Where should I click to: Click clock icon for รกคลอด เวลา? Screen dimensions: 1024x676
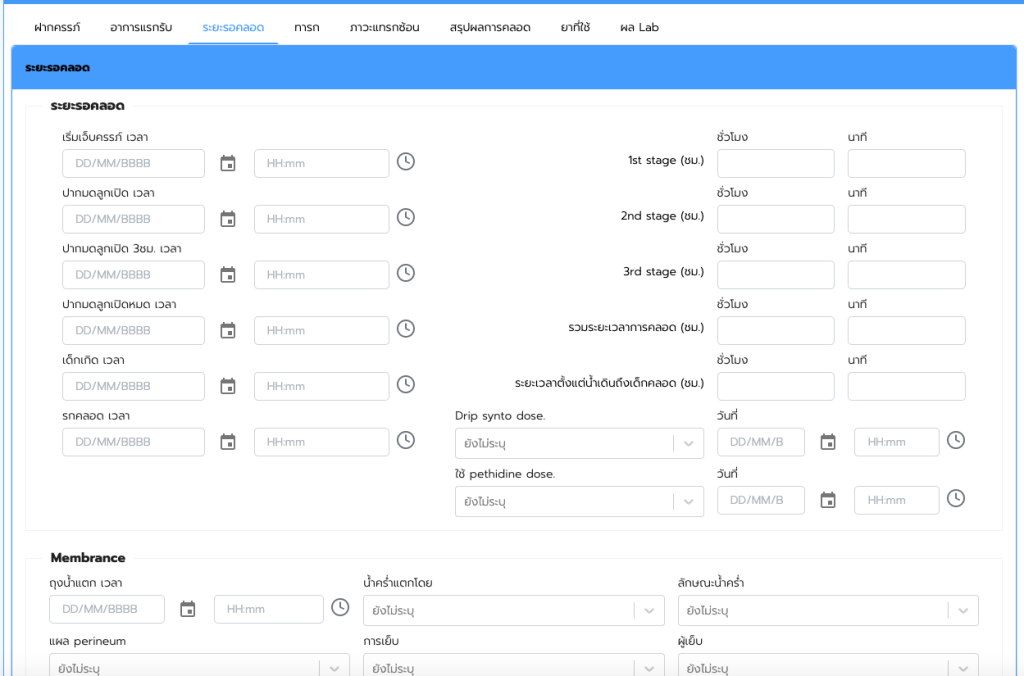coord(405,440)
